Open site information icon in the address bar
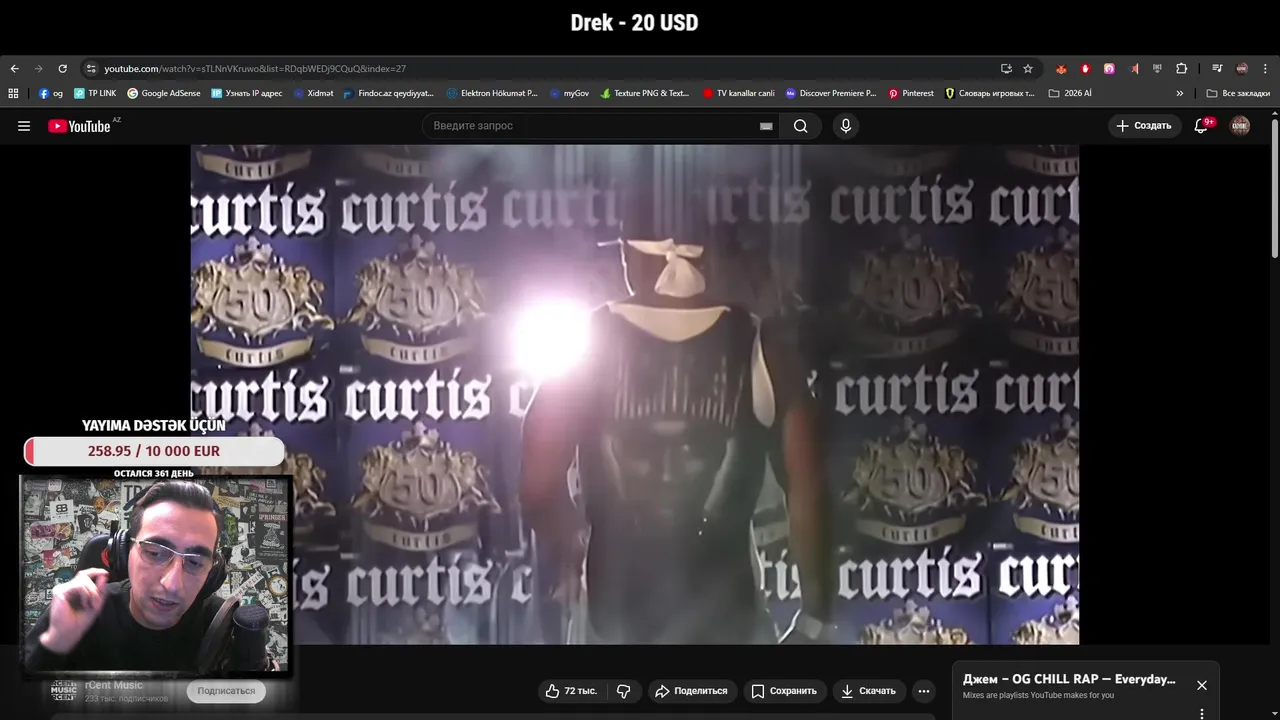This screenshot has height=720, width=1280. click(x=91, y=69)
